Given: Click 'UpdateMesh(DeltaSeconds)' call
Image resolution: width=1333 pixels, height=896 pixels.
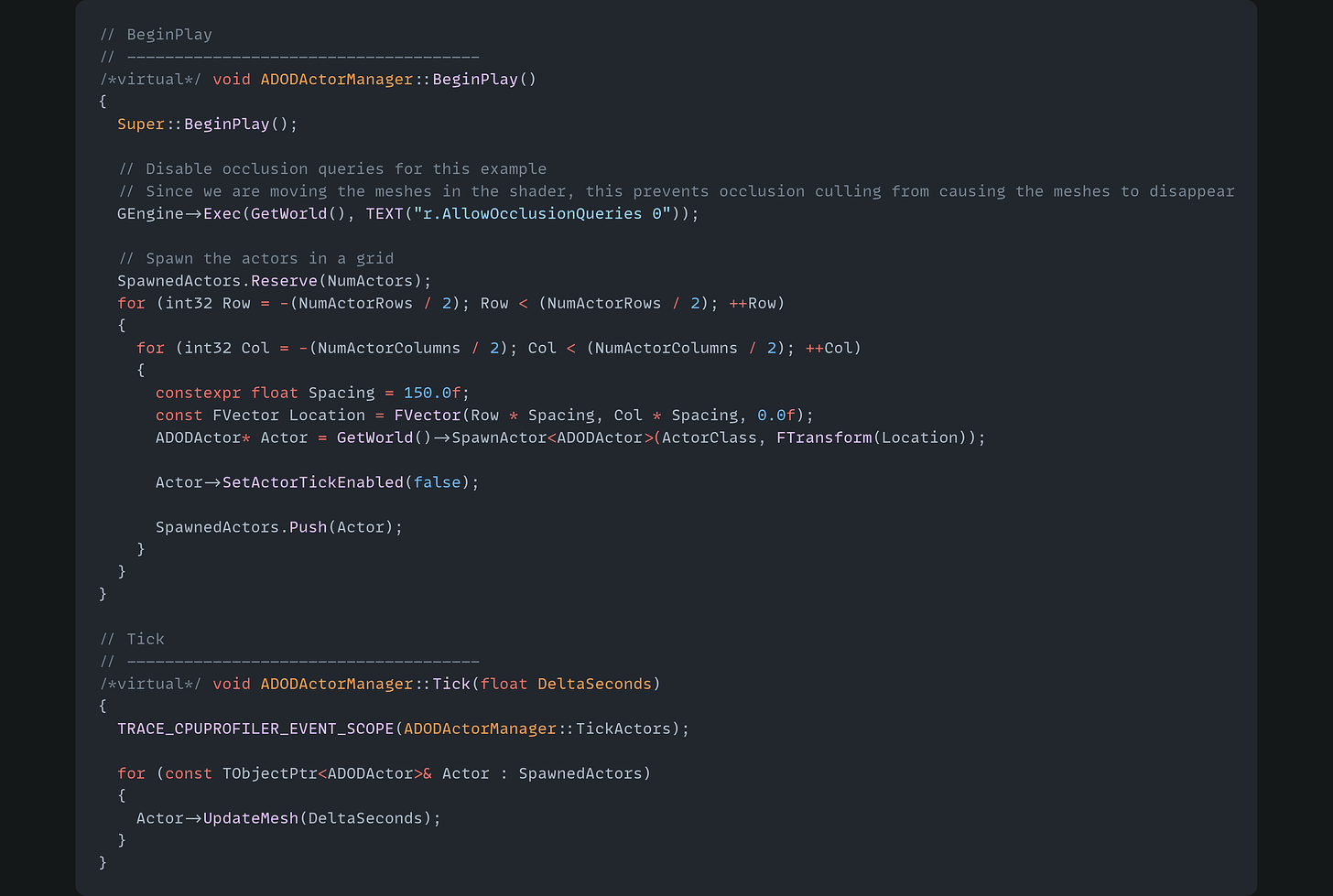Looking at the screenshot, I should 317,818.
